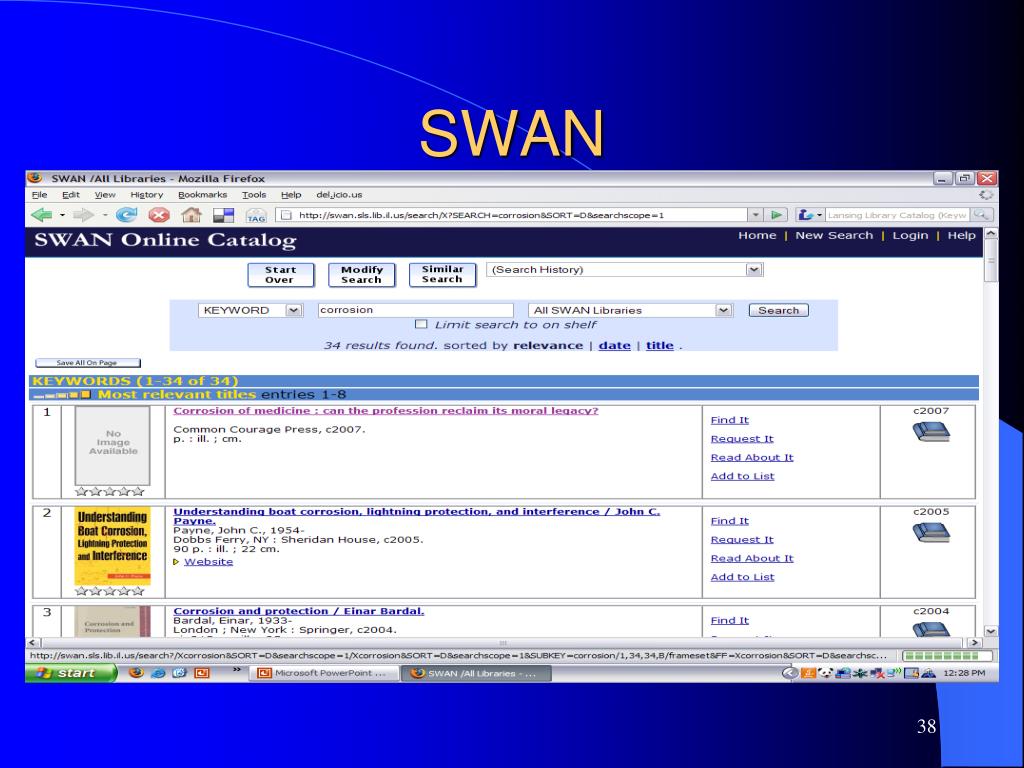Screen dimensions: 1024x768
Task: Click Add to List for entry 2
Action: (743, 577)
